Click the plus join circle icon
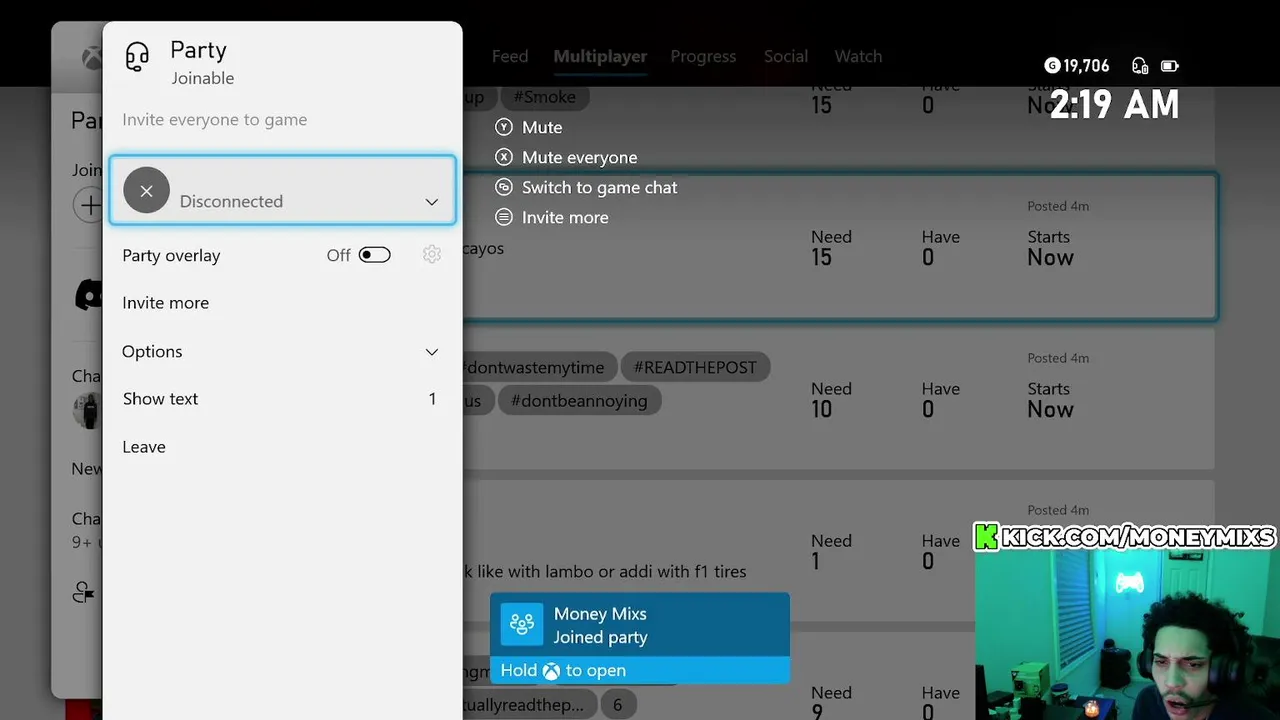This screenshot has width=1280, height=720. coord(88,206)
